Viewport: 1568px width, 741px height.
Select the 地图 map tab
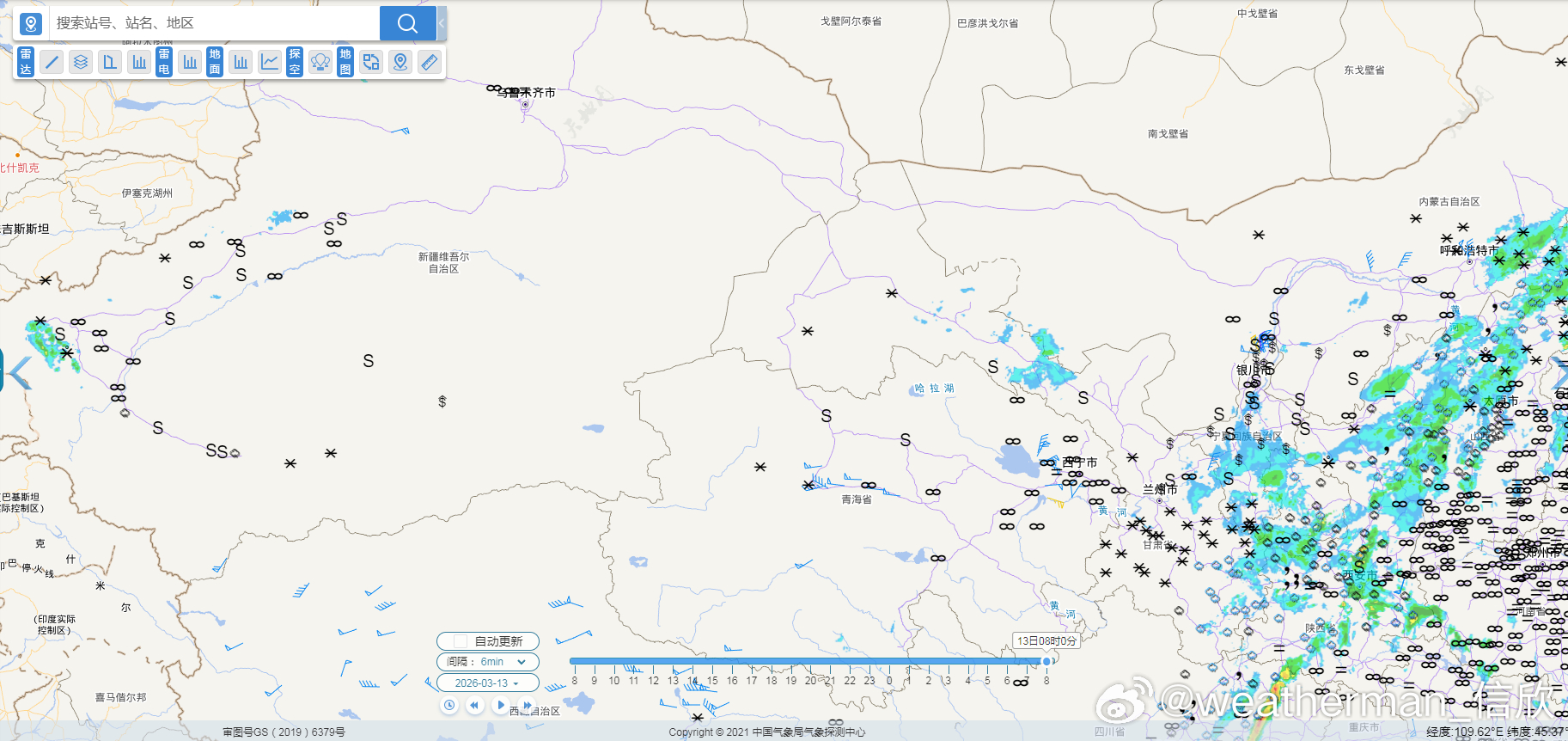(345, 62)
